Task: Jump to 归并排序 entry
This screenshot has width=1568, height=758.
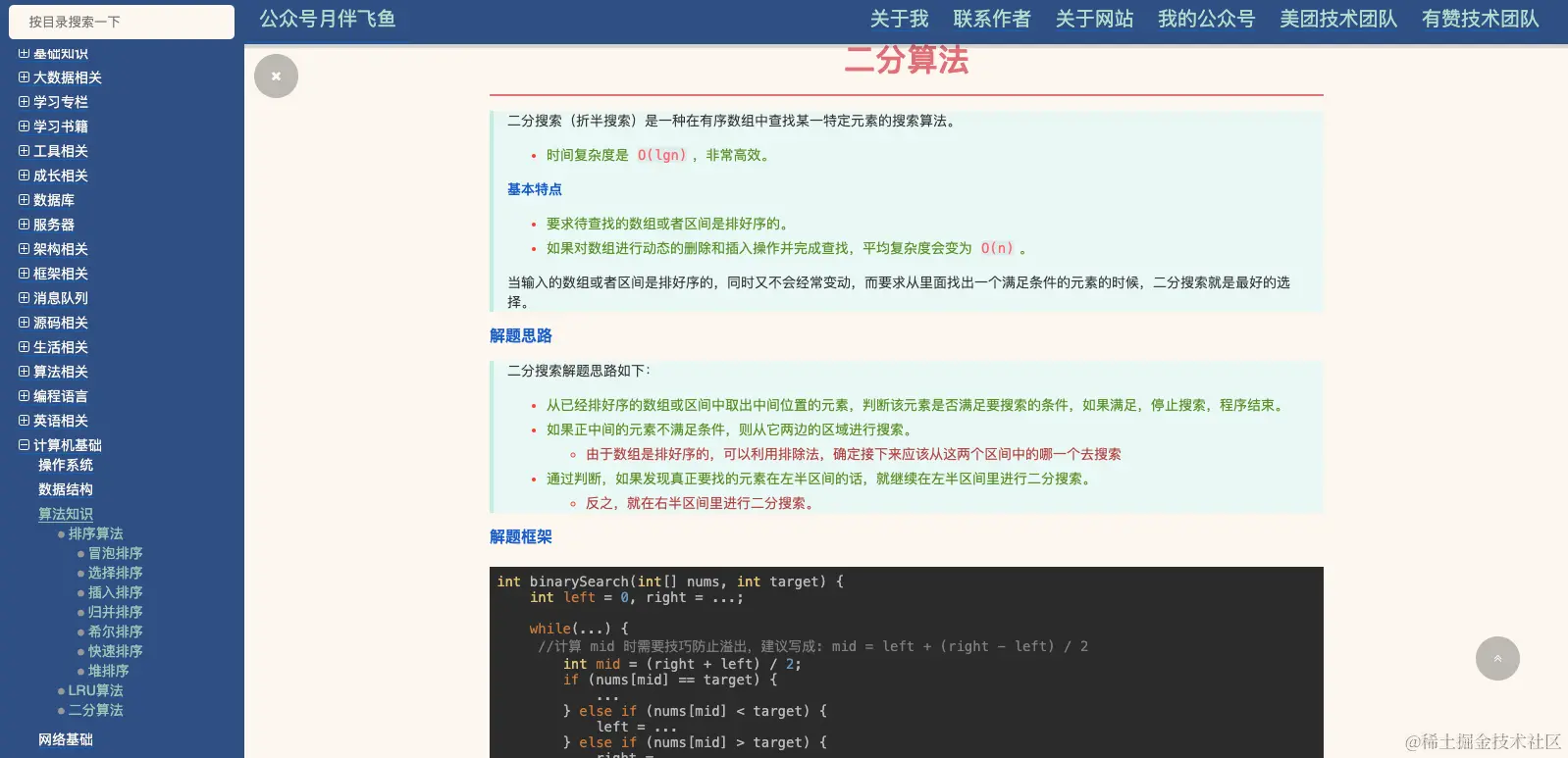Action: pyautogui.click(x=116, y=612)
